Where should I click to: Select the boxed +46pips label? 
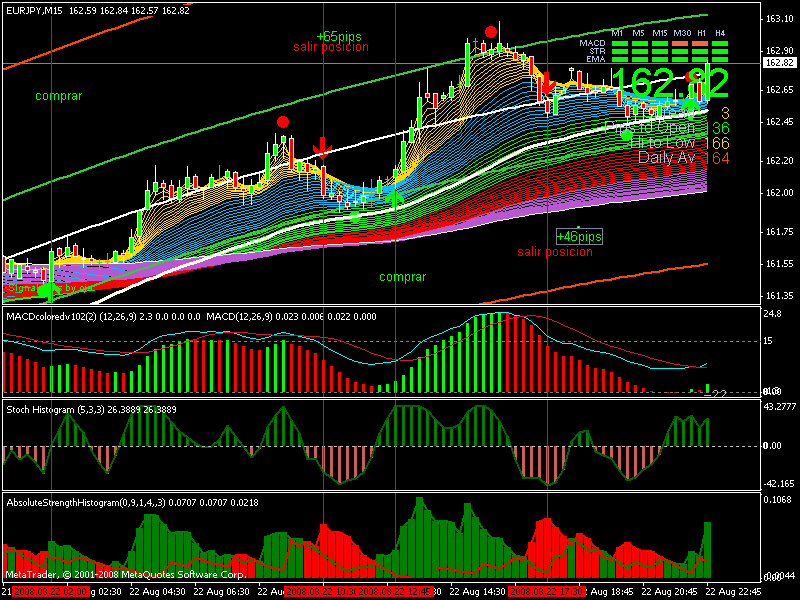pos(580,237)
